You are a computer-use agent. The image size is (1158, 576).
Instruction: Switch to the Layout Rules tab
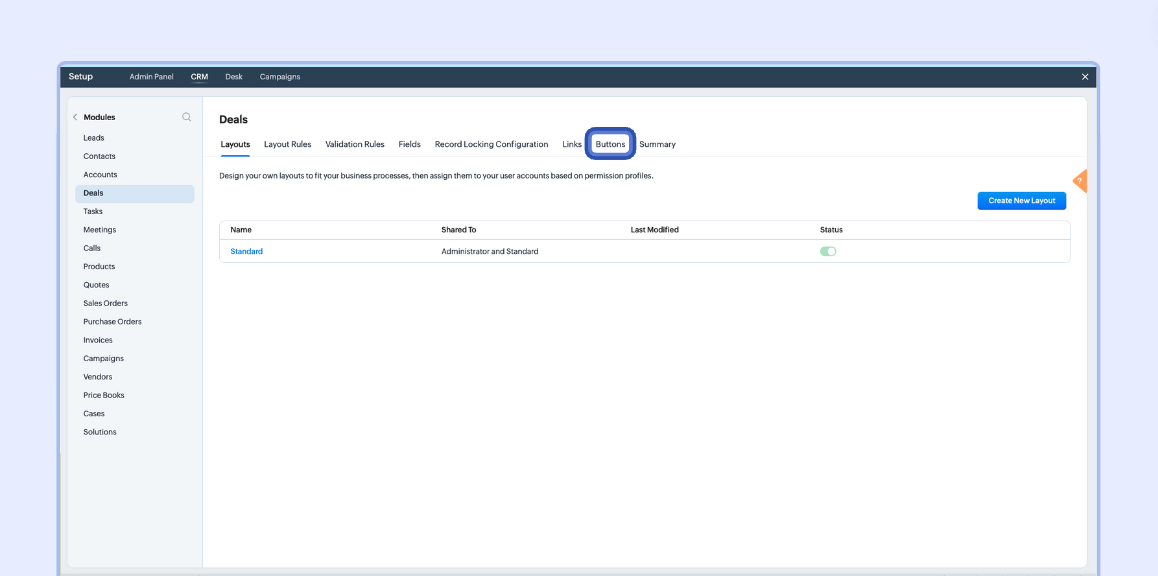tap(287, 144)
